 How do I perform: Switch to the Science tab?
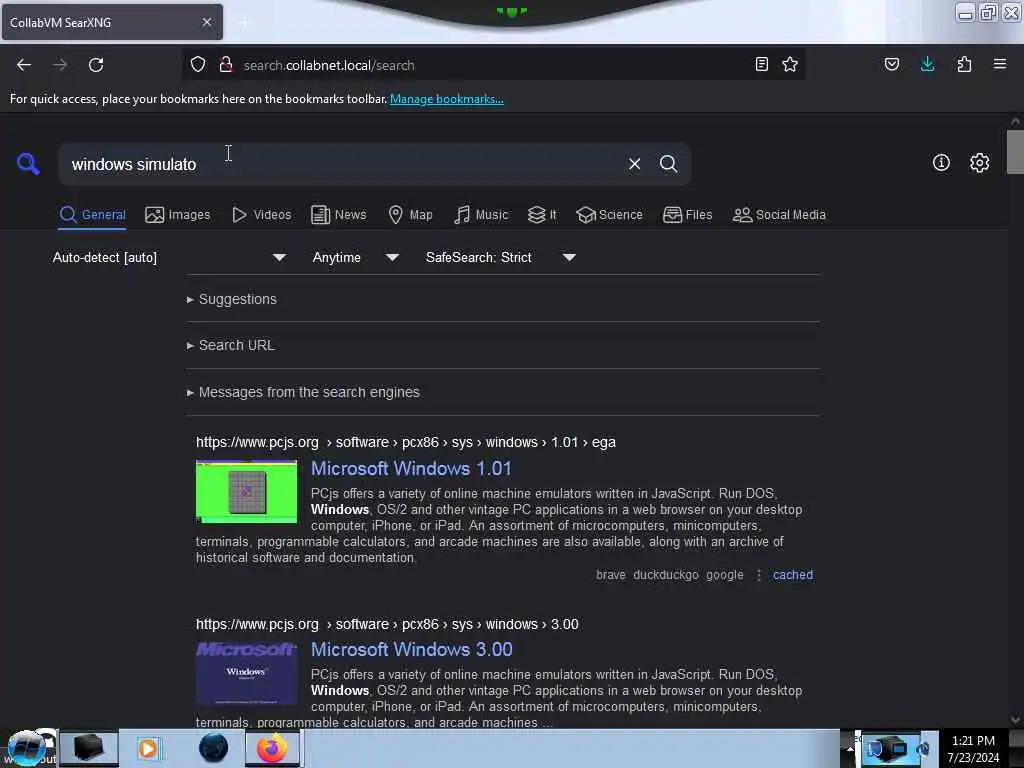point(609,215)
